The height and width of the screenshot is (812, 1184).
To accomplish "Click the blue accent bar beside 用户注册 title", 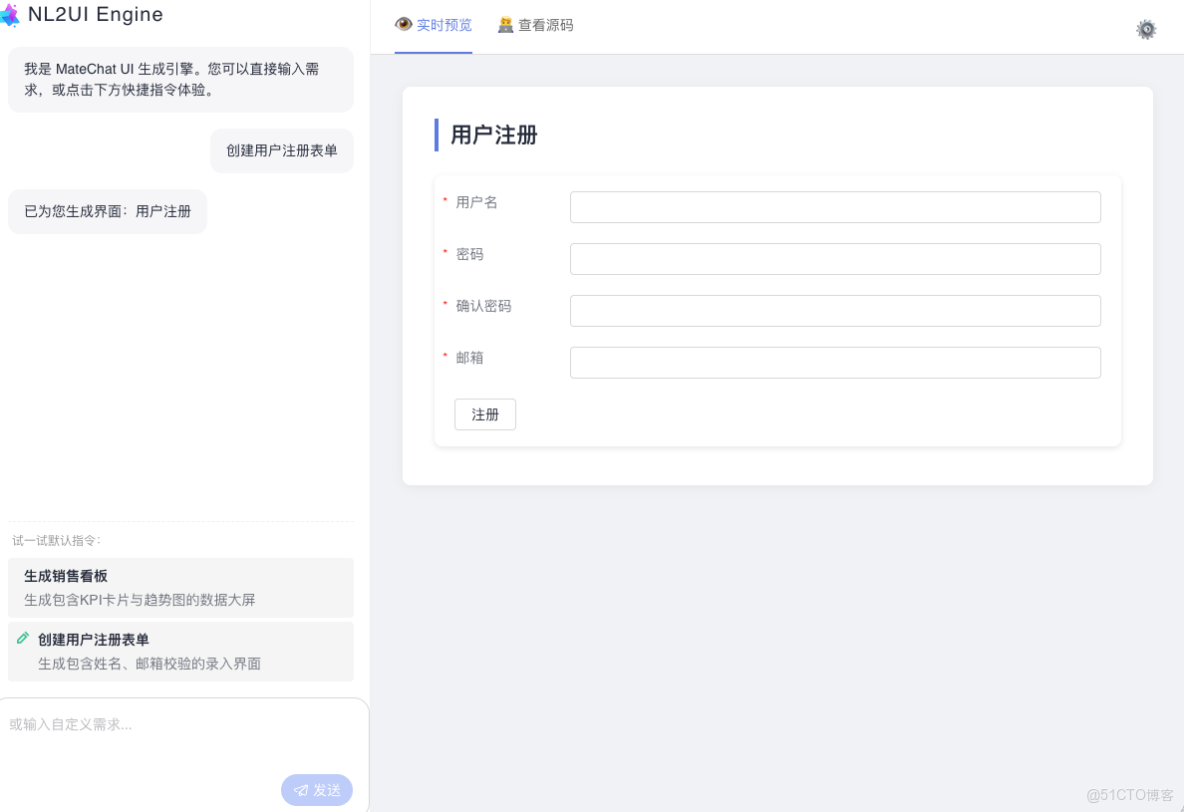I will (438, 134).
